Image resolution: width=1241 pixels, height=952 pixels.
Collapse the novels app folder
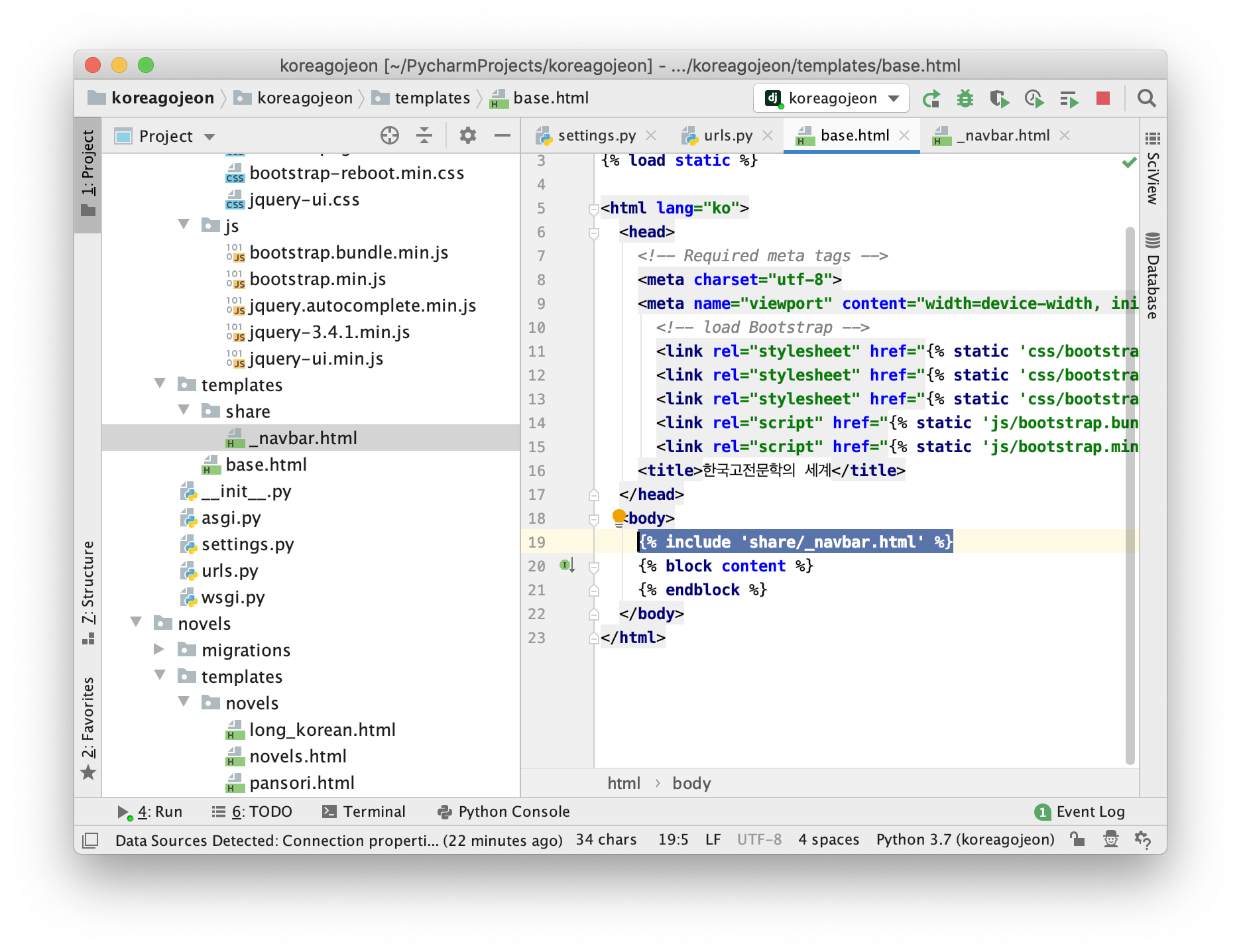click(136, 623)
